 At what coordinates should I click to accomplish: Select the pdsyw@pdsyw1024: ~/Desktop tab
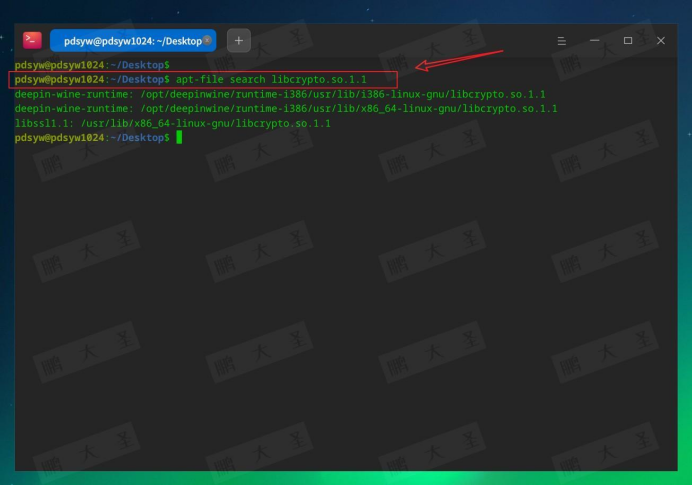[x=133, y=41]
